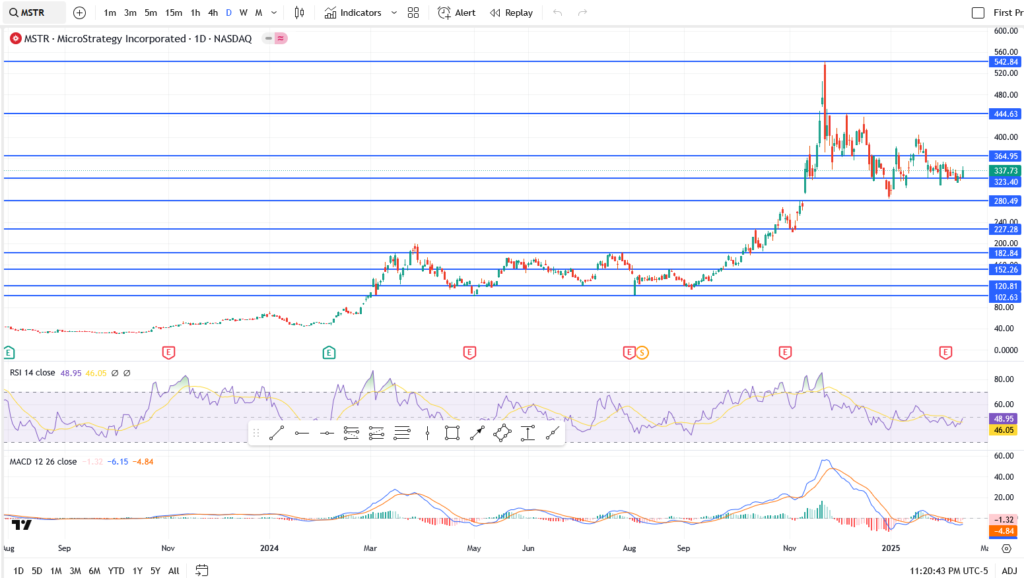Select the rectangle drawing tool
This screenshot has width=1024, height=578.
(x=452, y=433)
